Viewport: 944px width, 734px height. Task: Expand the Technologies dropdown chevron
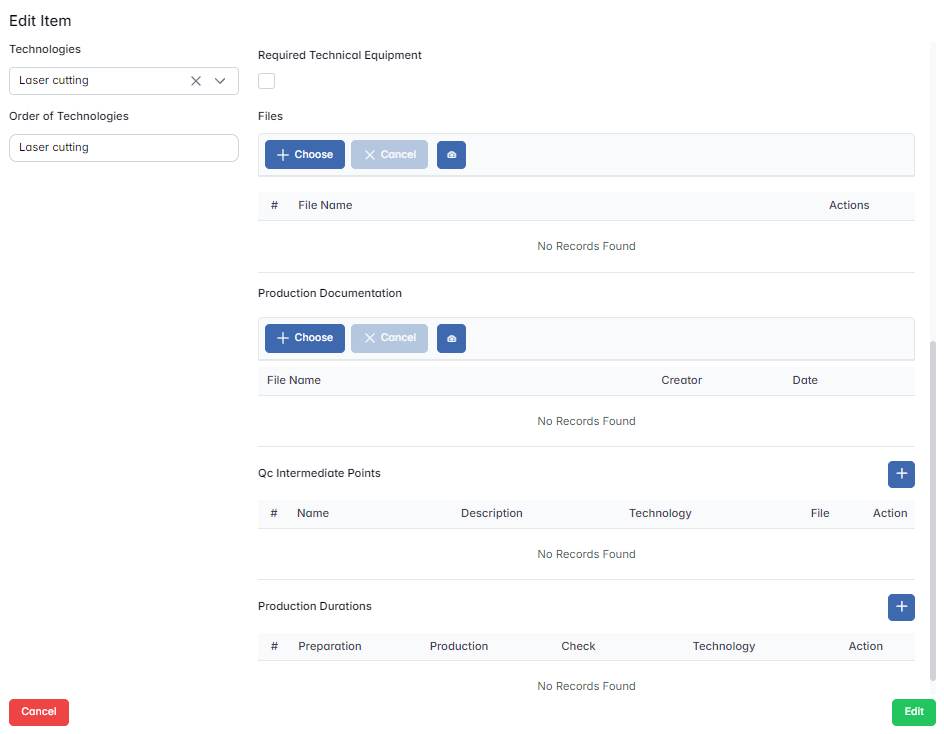pyautogui.click(x=221, y=81)
